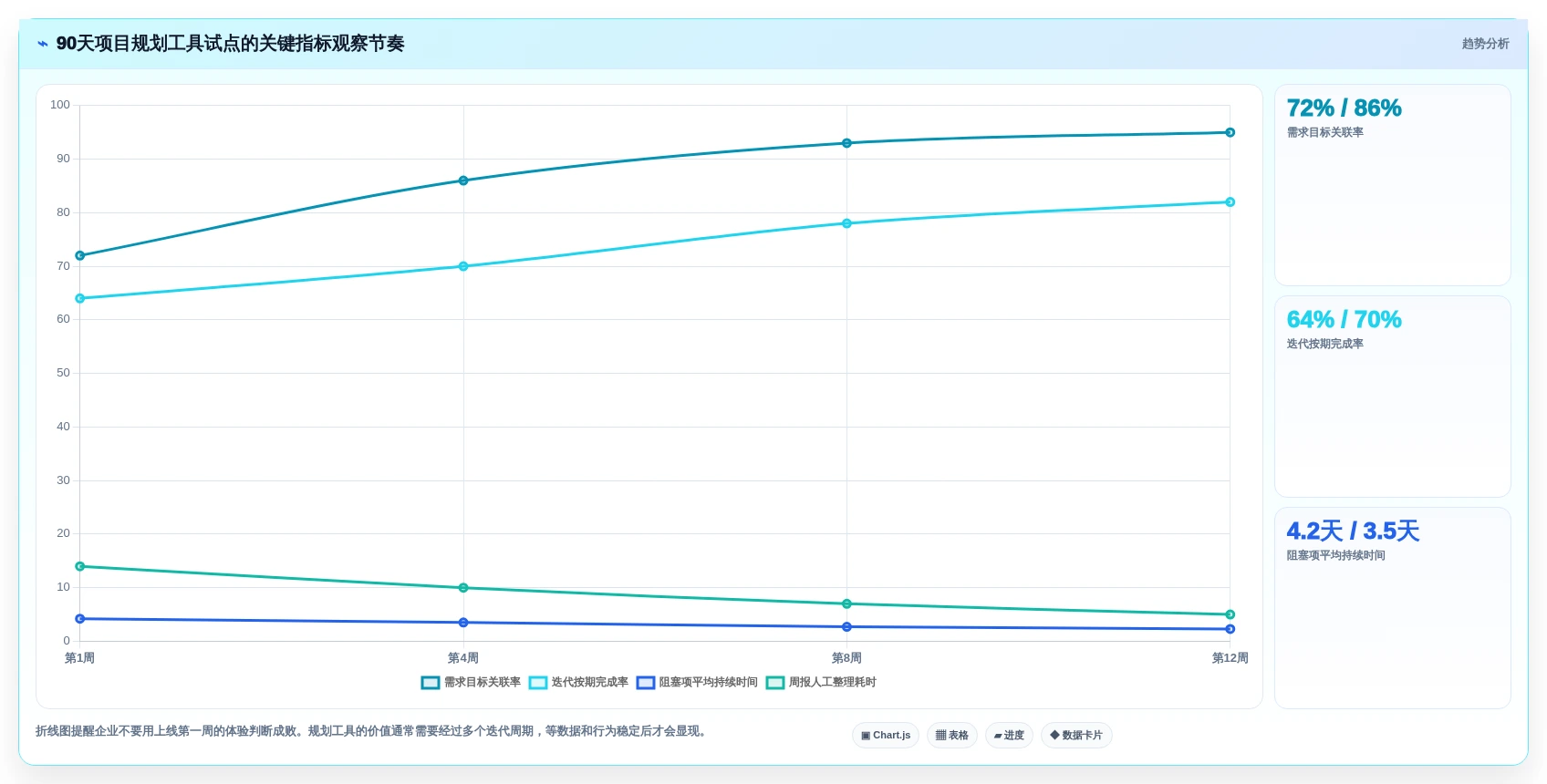
Task: Click the 周报人工整理耗时 legend label
Action: [833, 682]
